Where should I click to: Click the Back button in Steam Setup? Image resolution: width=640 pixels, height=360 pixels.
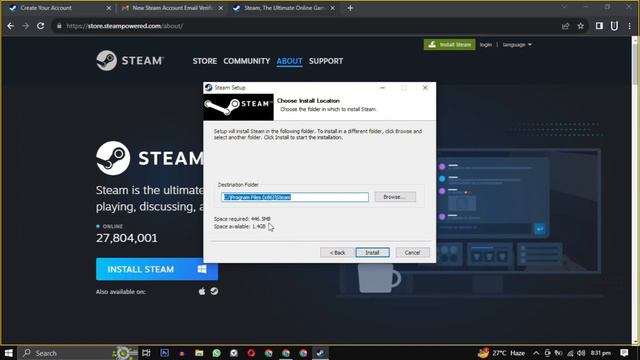pos(337,253)
